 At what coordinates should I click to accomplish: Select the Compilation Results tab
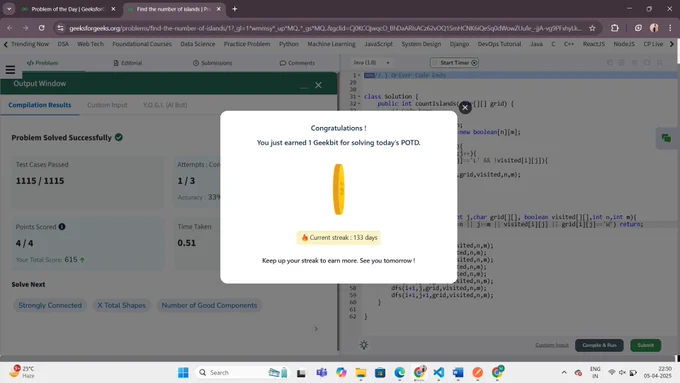pyautogui.click(x=39, y=105)
